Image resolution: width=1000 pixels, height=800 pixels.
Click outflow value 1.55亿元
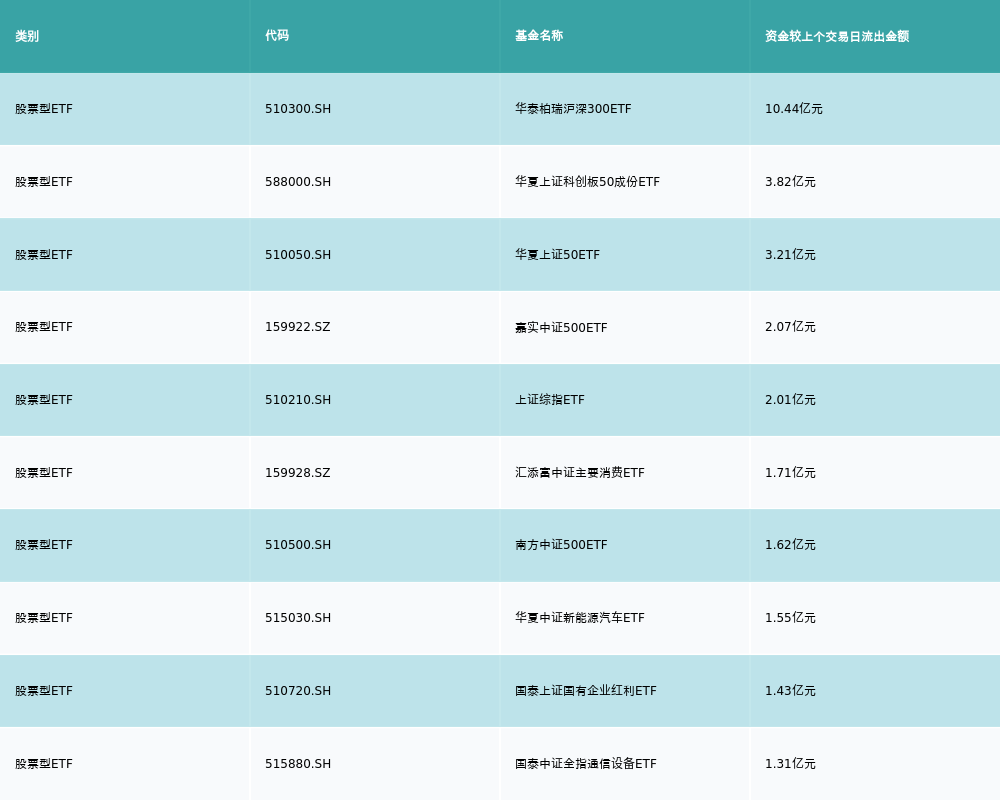[790, 618]
